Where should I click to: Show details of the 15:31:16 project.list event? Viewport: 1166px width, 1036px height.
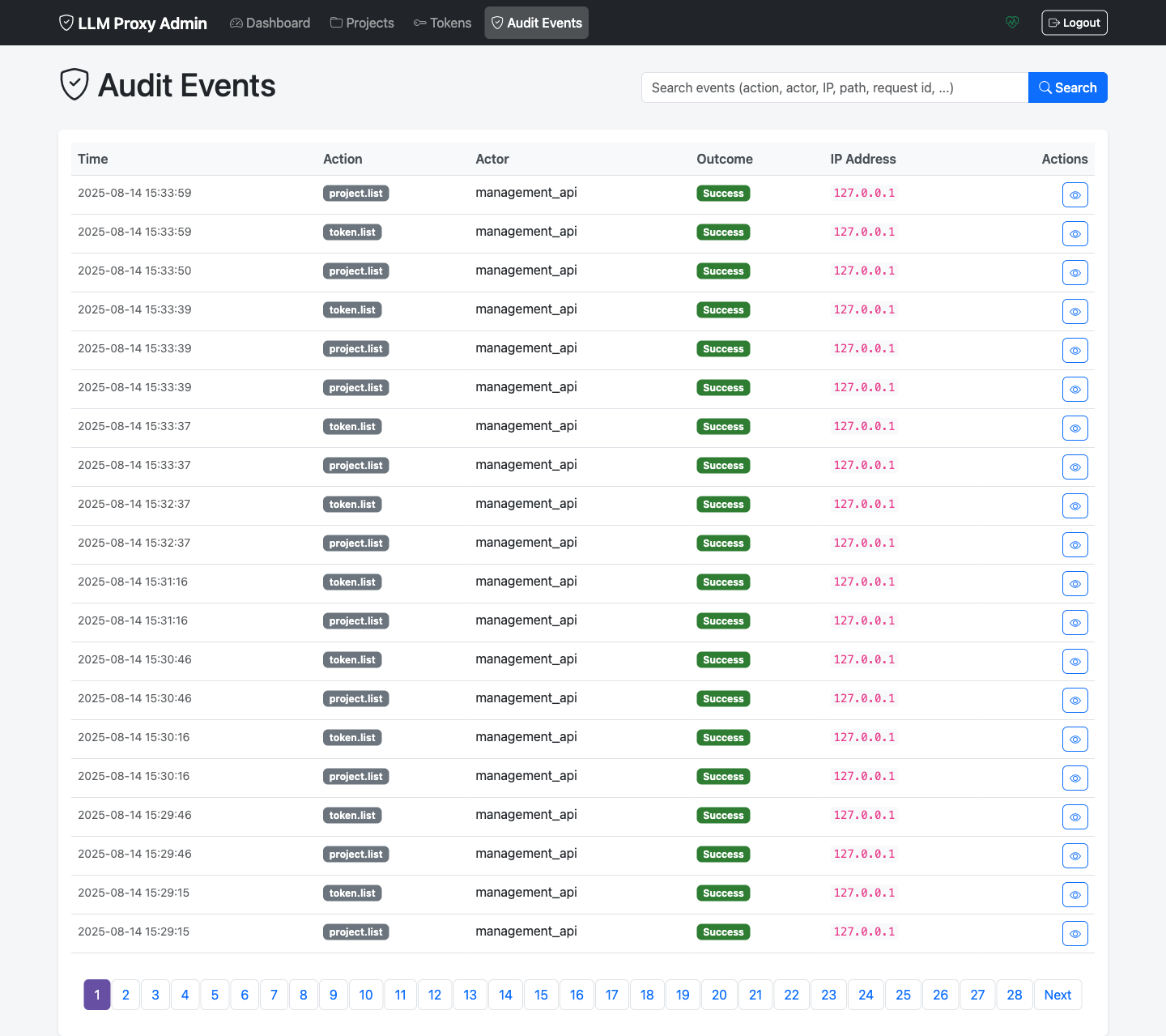(x=1075, y=622)
